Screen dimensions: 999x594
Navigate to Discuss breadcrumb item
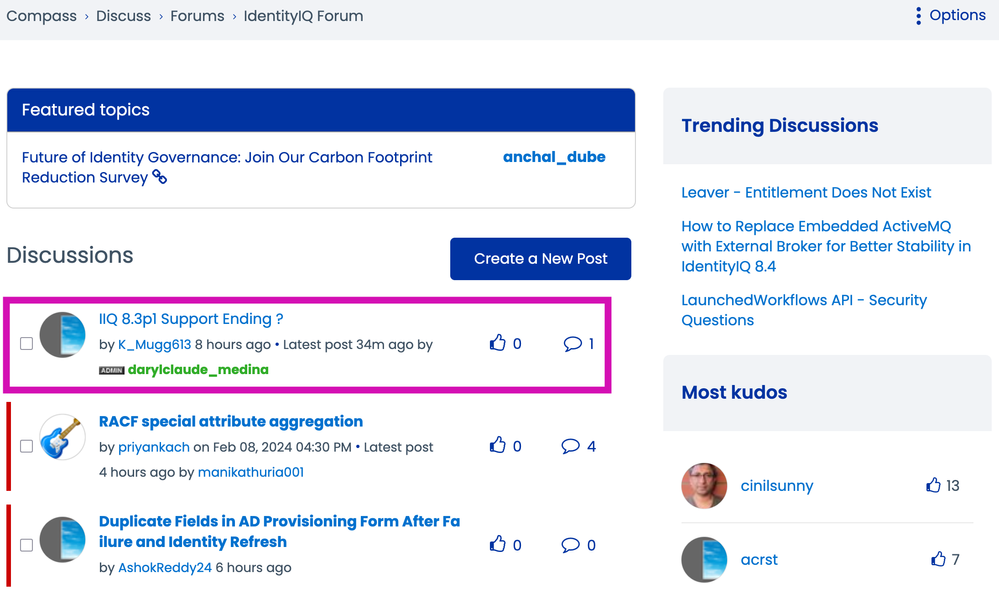(x=124, y=16)
